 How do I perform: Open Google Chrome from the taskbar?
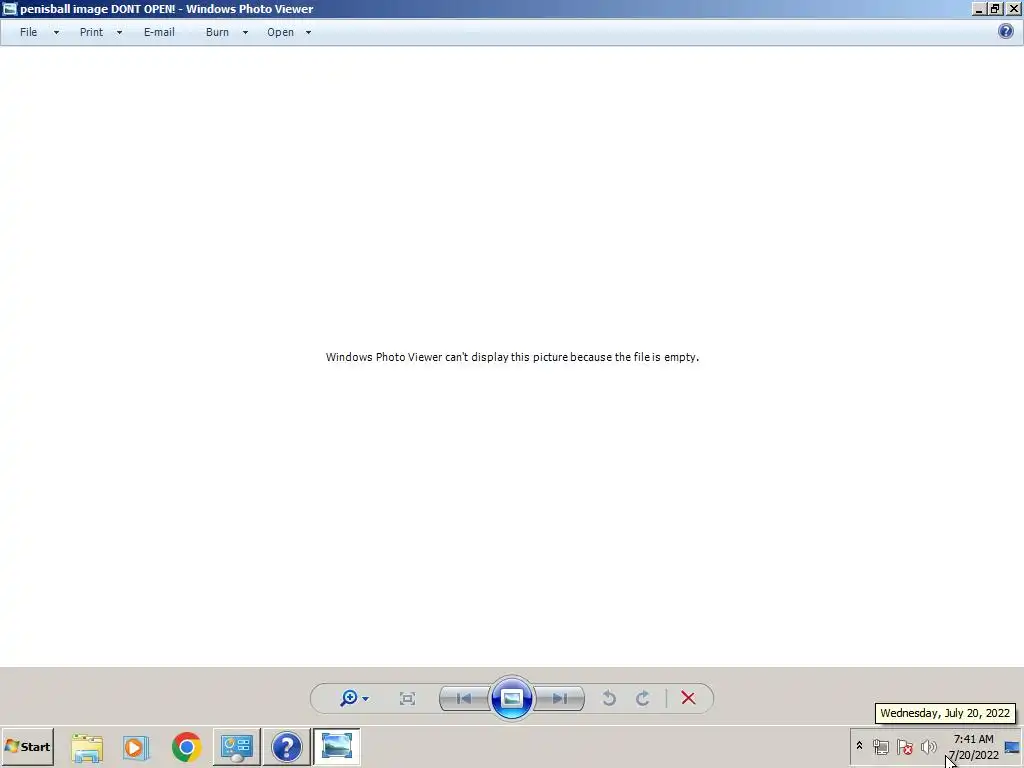(x=187, y=747)
